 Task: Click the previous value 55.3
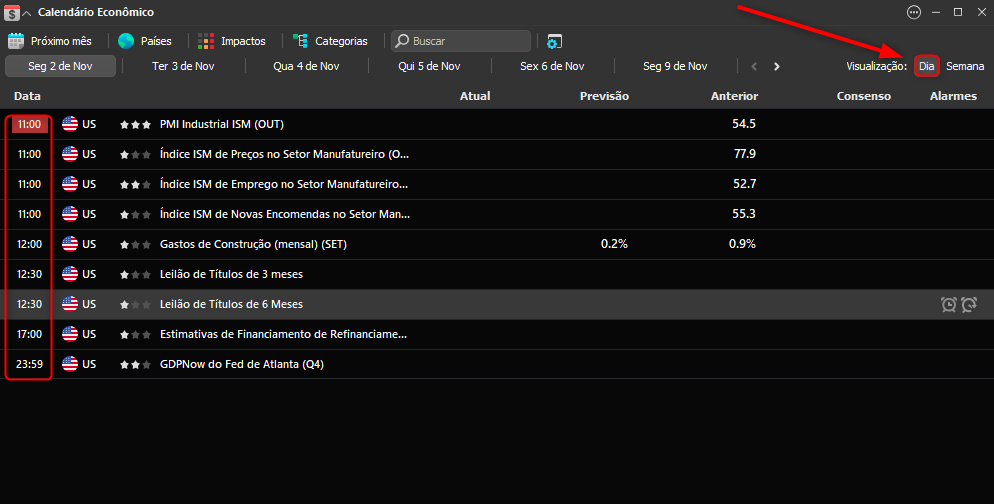tap(744, 214)
